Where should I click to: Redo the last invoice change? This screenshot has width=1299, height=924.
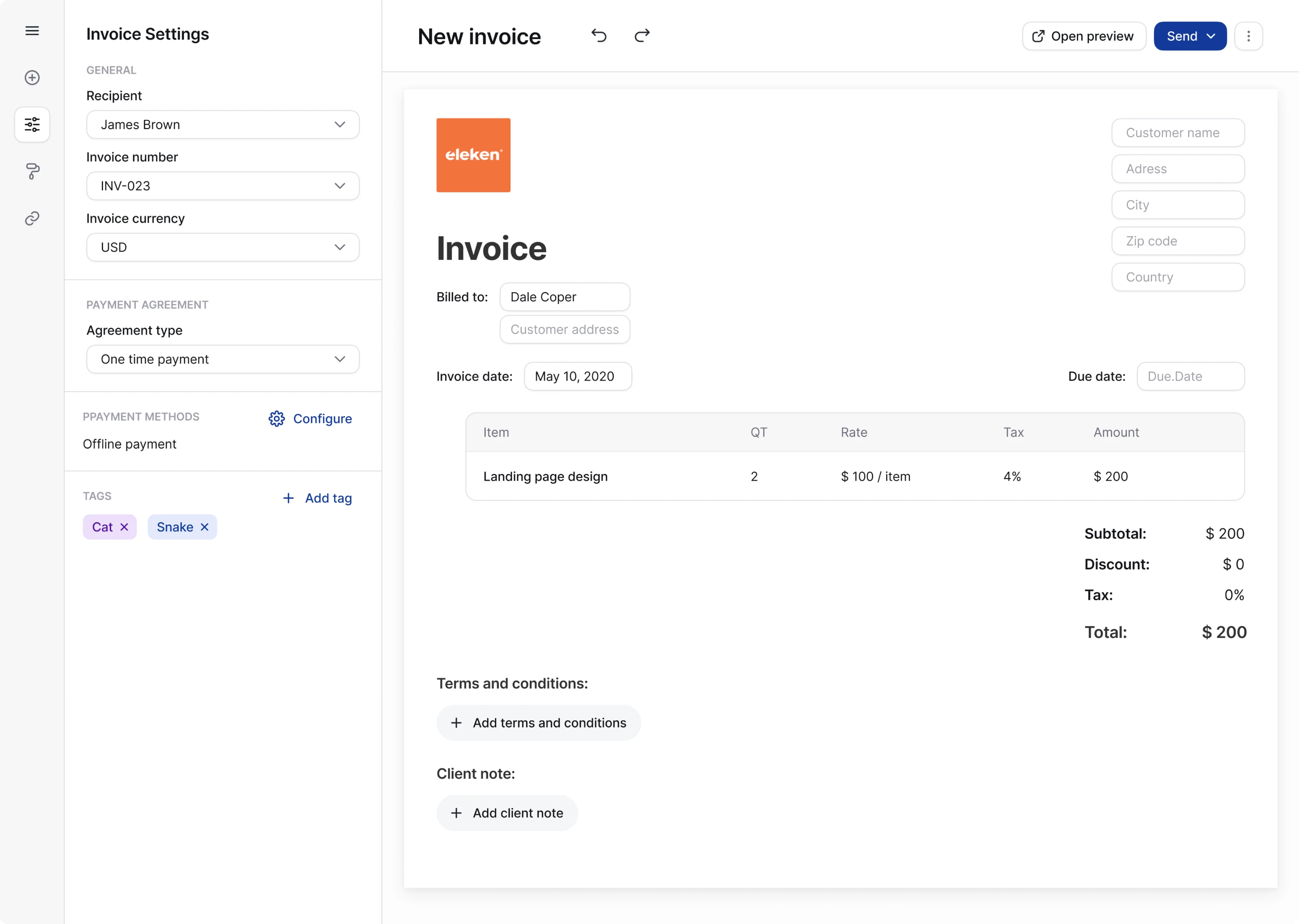tap(642, 36)
